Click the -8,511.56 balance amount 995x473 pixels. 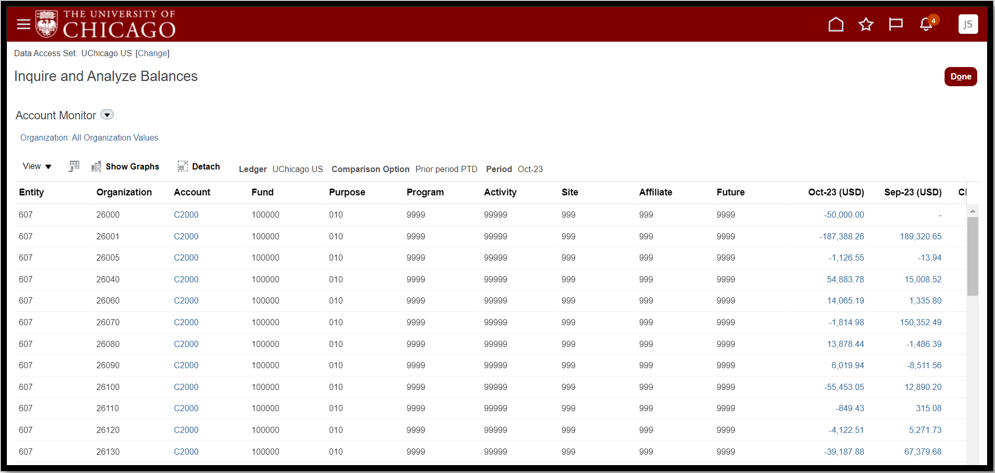tap(925, 365)
